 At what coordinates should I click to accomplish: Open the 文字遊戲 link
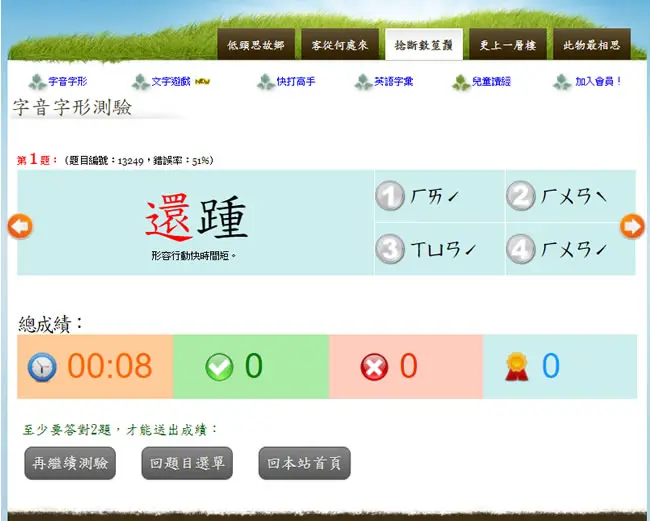coord(171,82)
